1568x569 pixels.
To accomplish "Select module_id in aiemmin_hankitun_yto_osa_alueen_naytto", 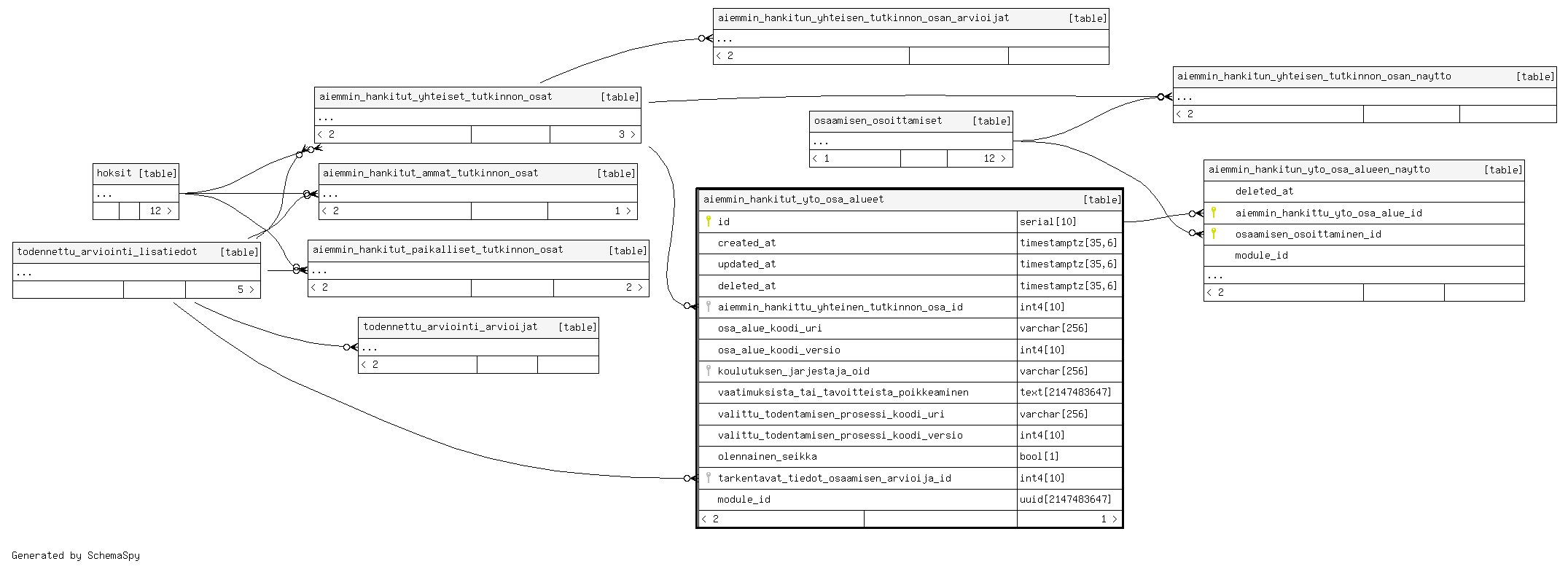I will [1261, 255].
